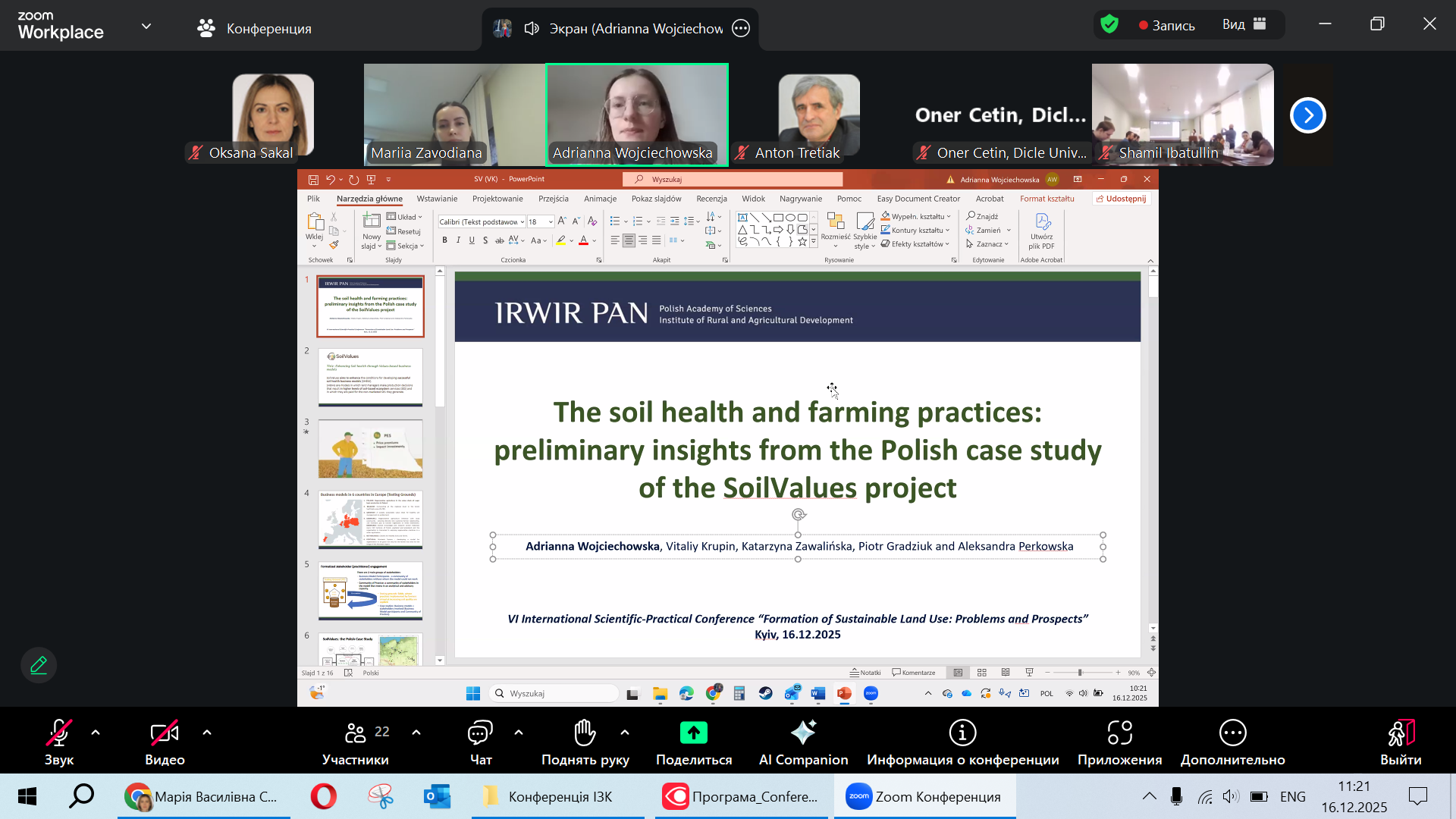Image resolution: width=1456 pixels, height=819 pixels.
Task: Switch to the Конференция tab
Action: click(255, 29)
